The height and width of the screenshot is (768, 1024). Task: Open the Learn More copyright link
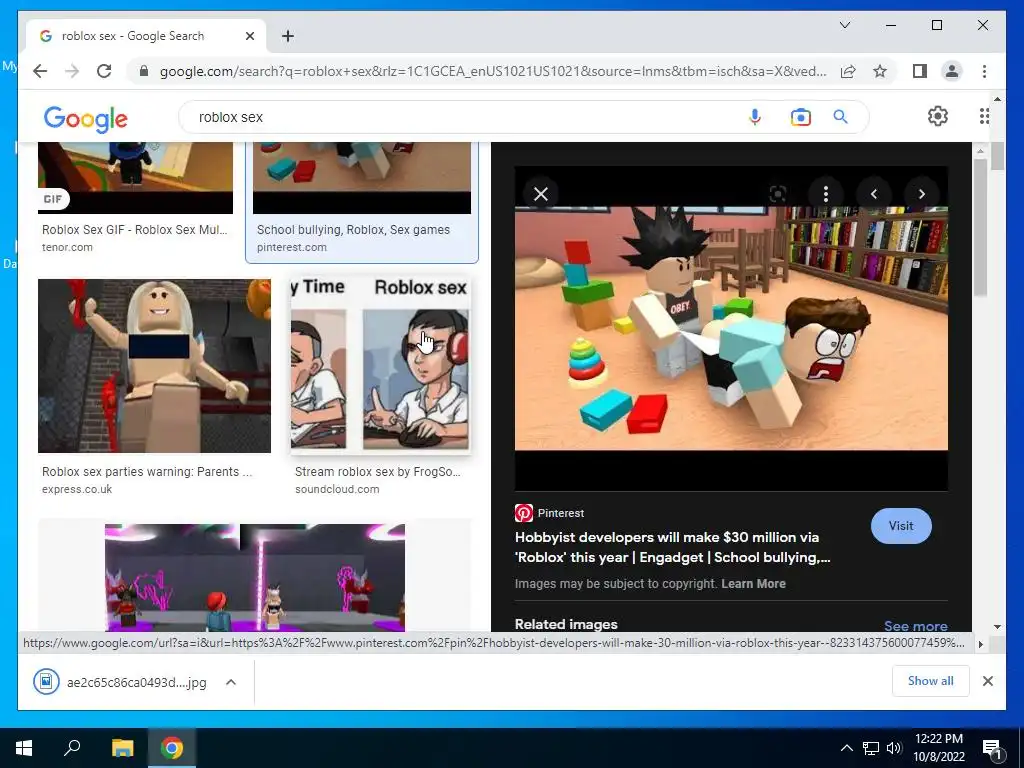coord(753,584)
